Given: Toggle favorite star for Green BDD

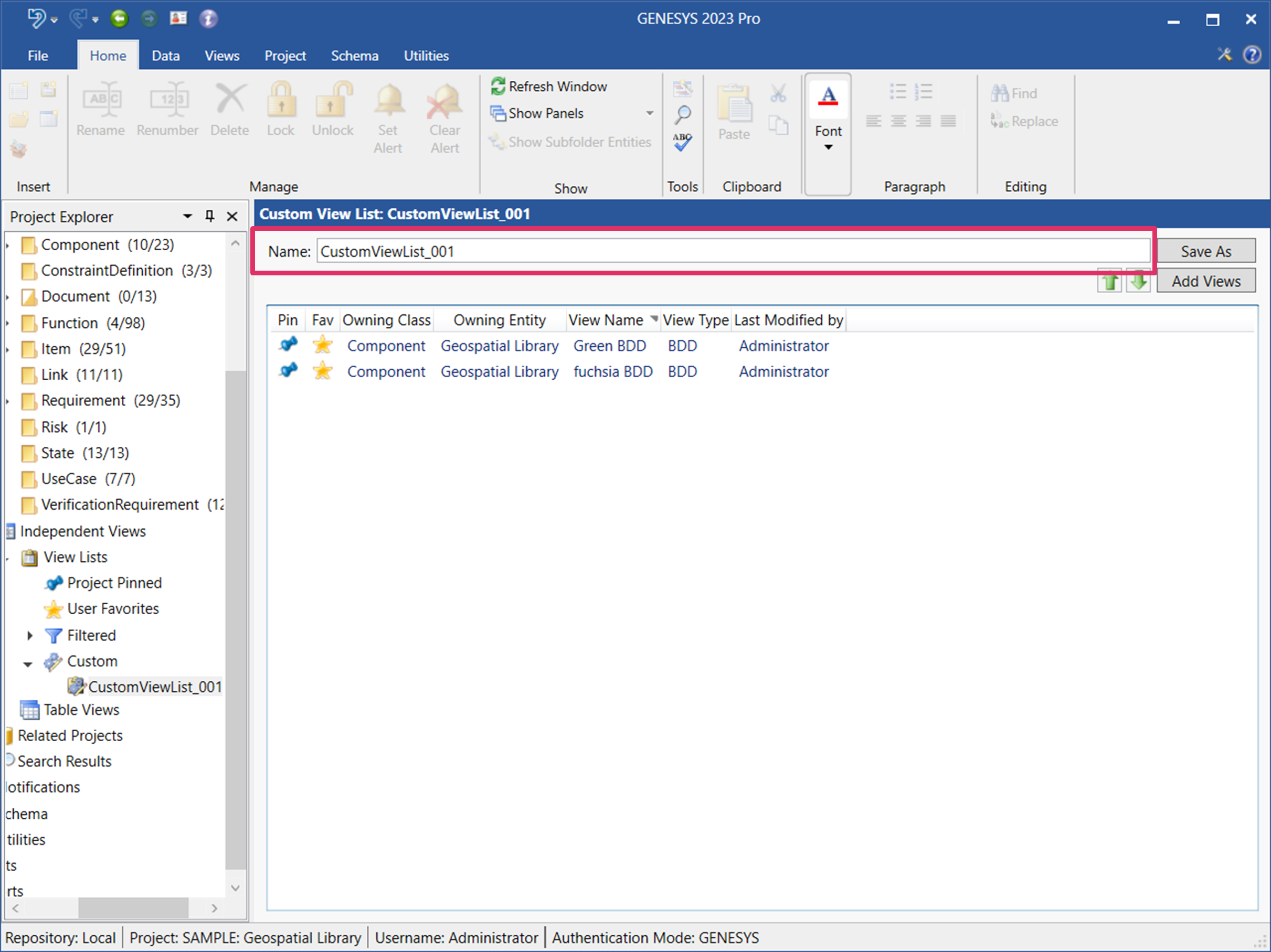Looking at the screenshot, I should click(x=322, y=345).
